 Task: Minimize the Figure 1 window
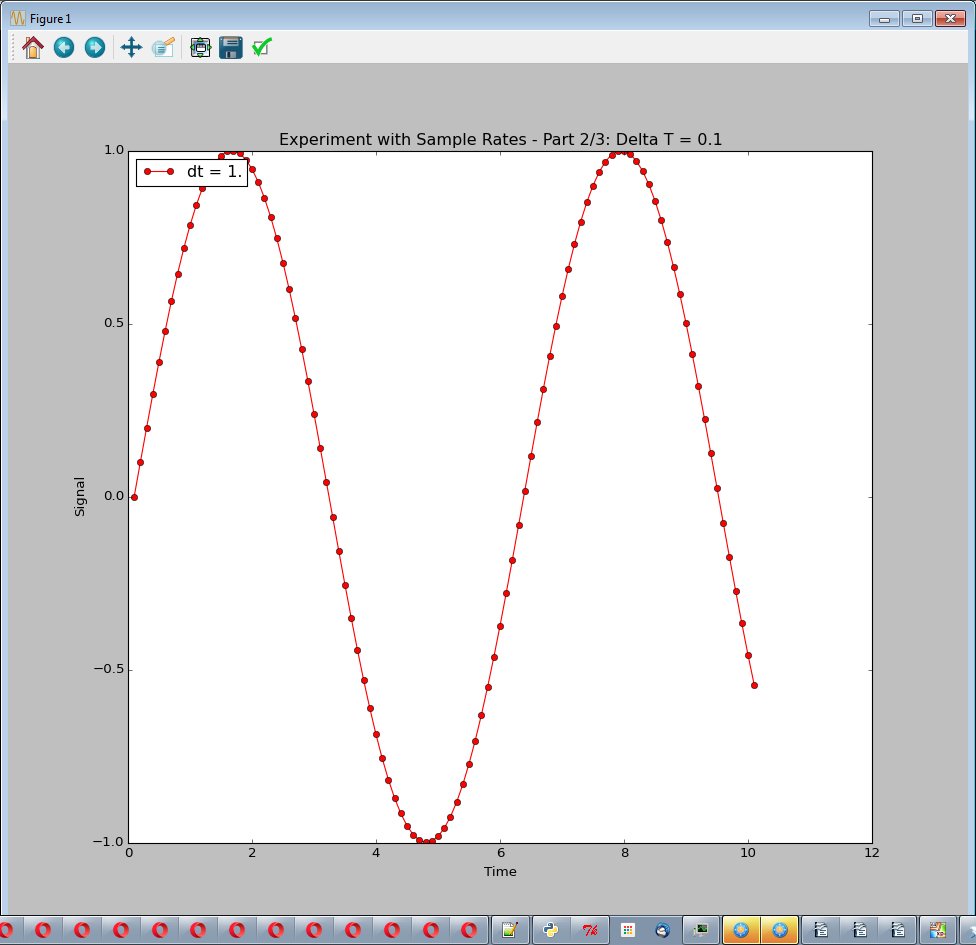pyautogui.click(x=884, y=19)
